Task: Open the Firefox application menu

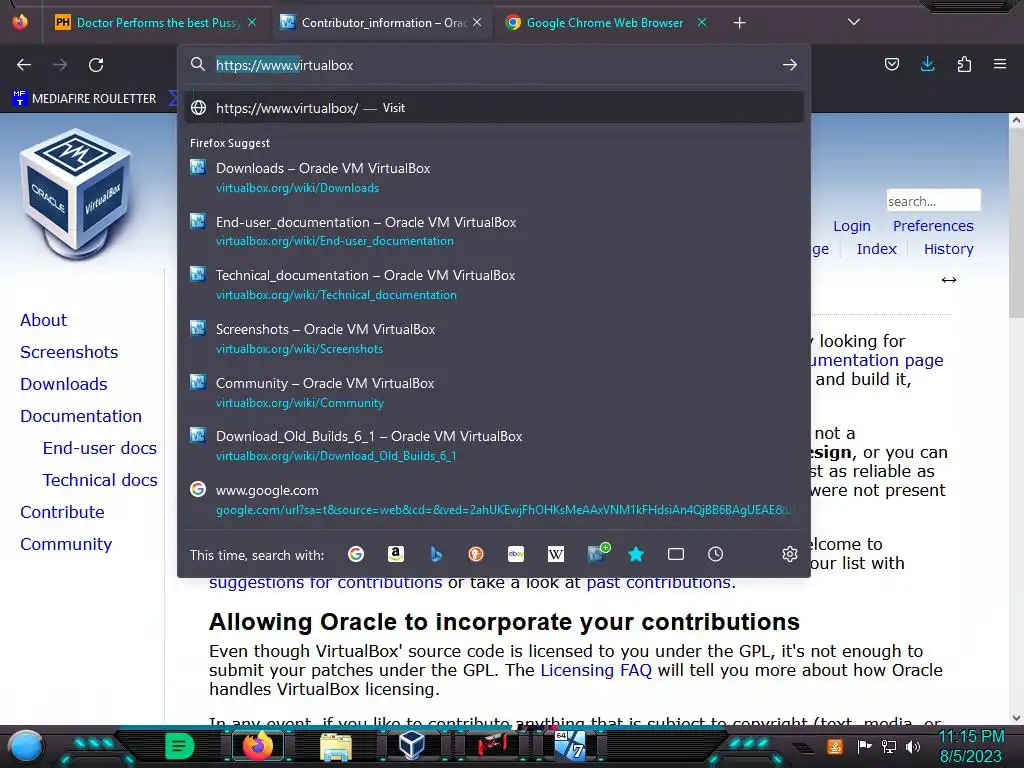Action: (1000, 64)
